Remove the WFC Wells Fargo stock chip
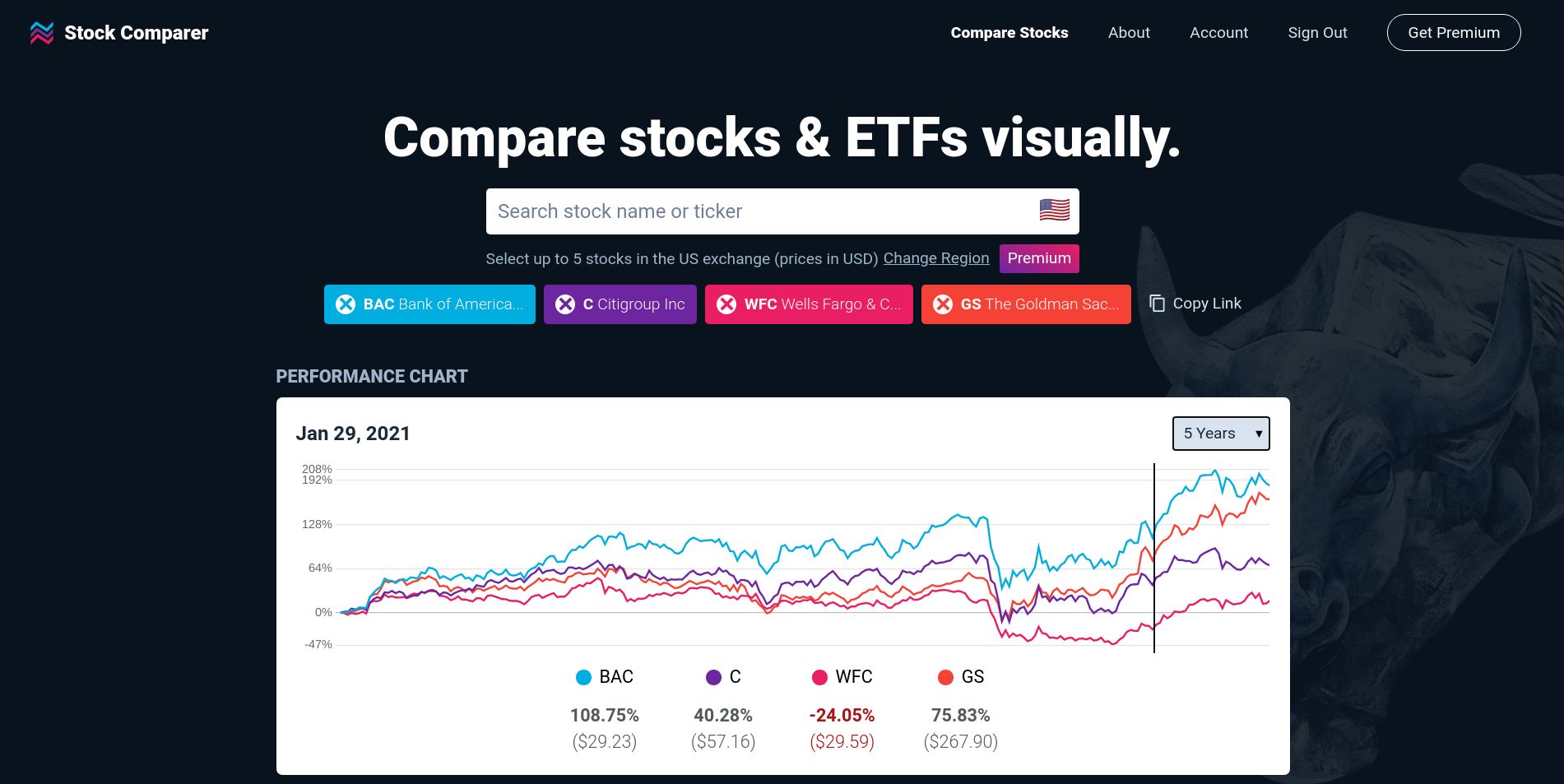The image size is (1564, 784). pyautogui.click(x=726, y=304)
